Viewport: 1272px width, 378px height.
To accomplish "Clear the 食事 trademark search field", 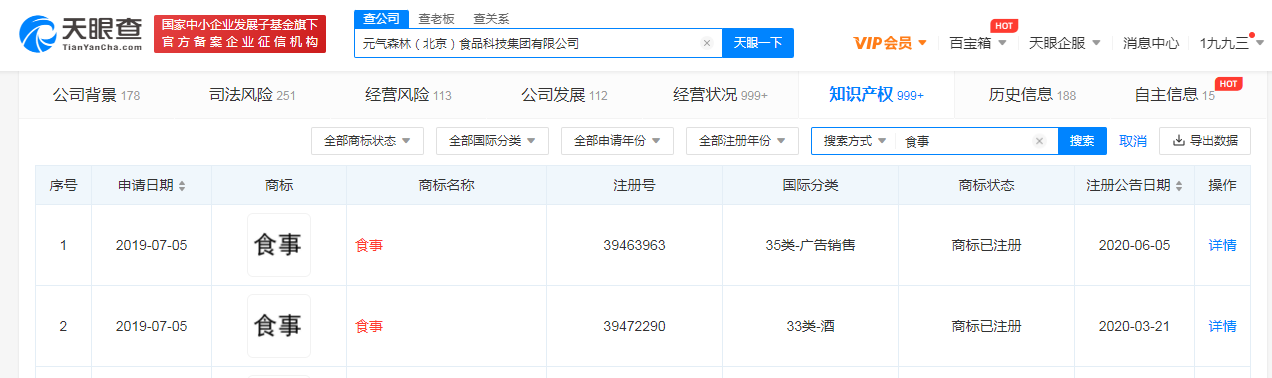I will 1040,141.
